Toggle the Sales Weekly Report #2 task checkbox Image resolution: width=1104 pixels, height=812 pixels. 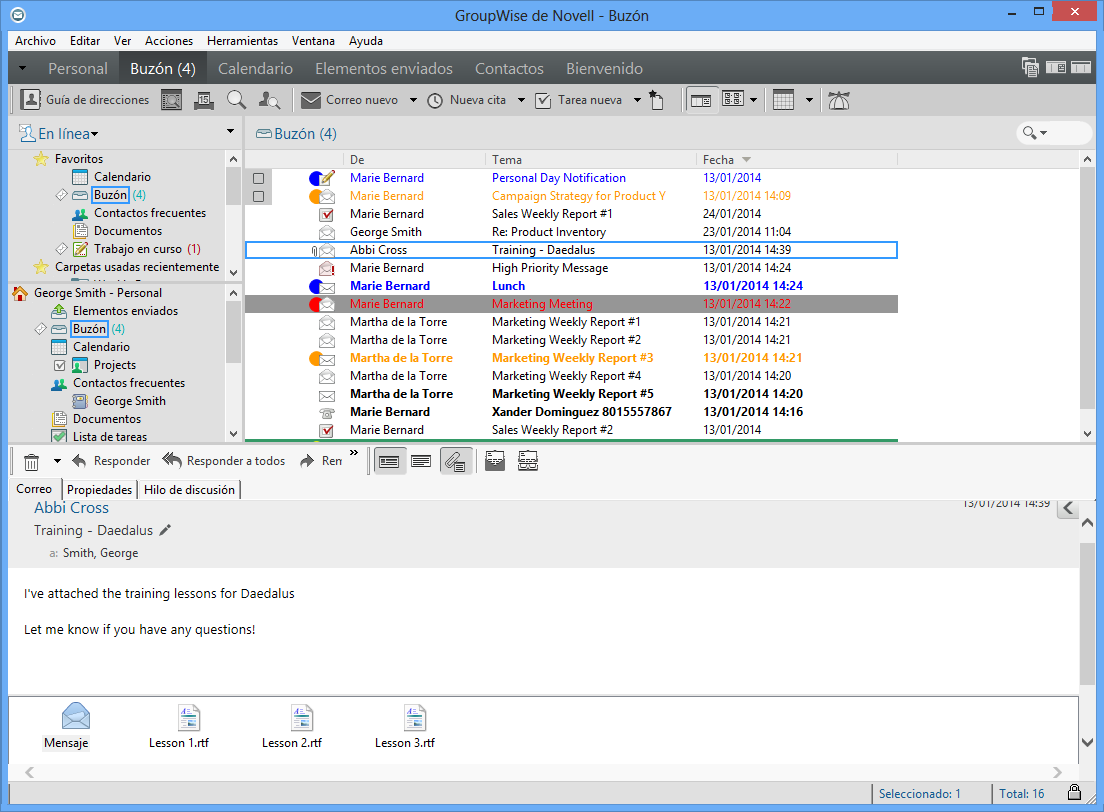pos(327,430)
